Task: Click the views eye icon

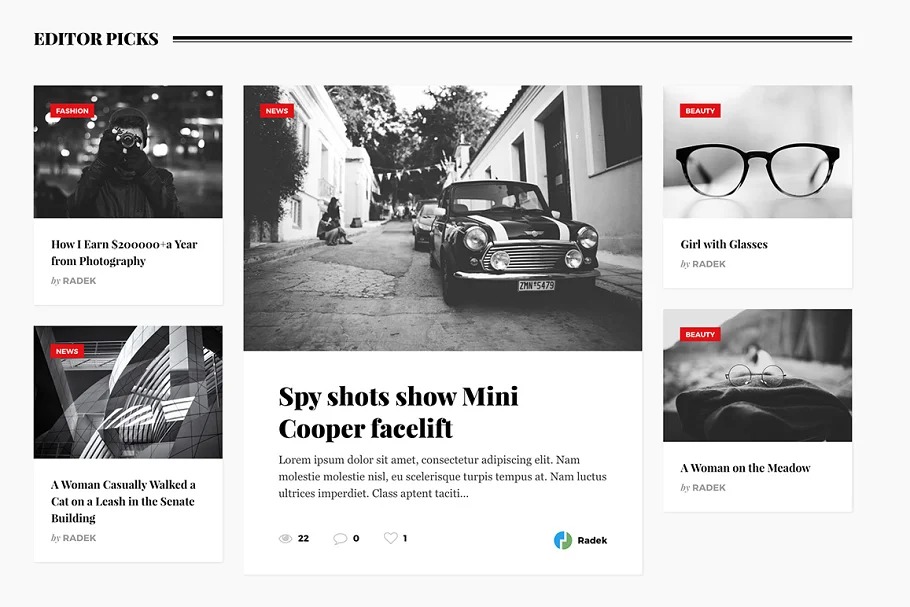Action: (x=285, y=539)
